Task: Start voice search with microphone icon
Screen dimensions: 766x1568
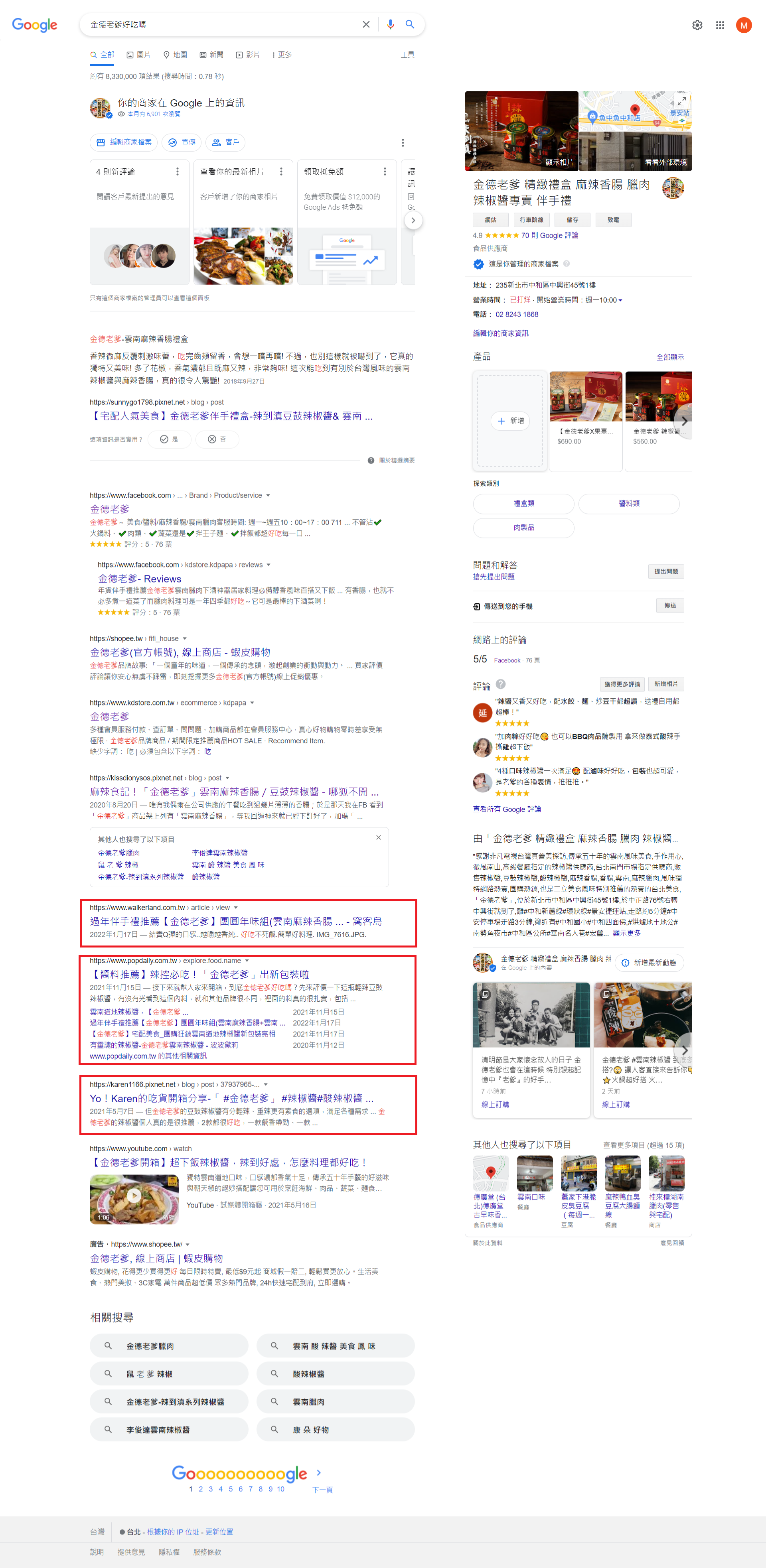Action: (x=390, y=24)
